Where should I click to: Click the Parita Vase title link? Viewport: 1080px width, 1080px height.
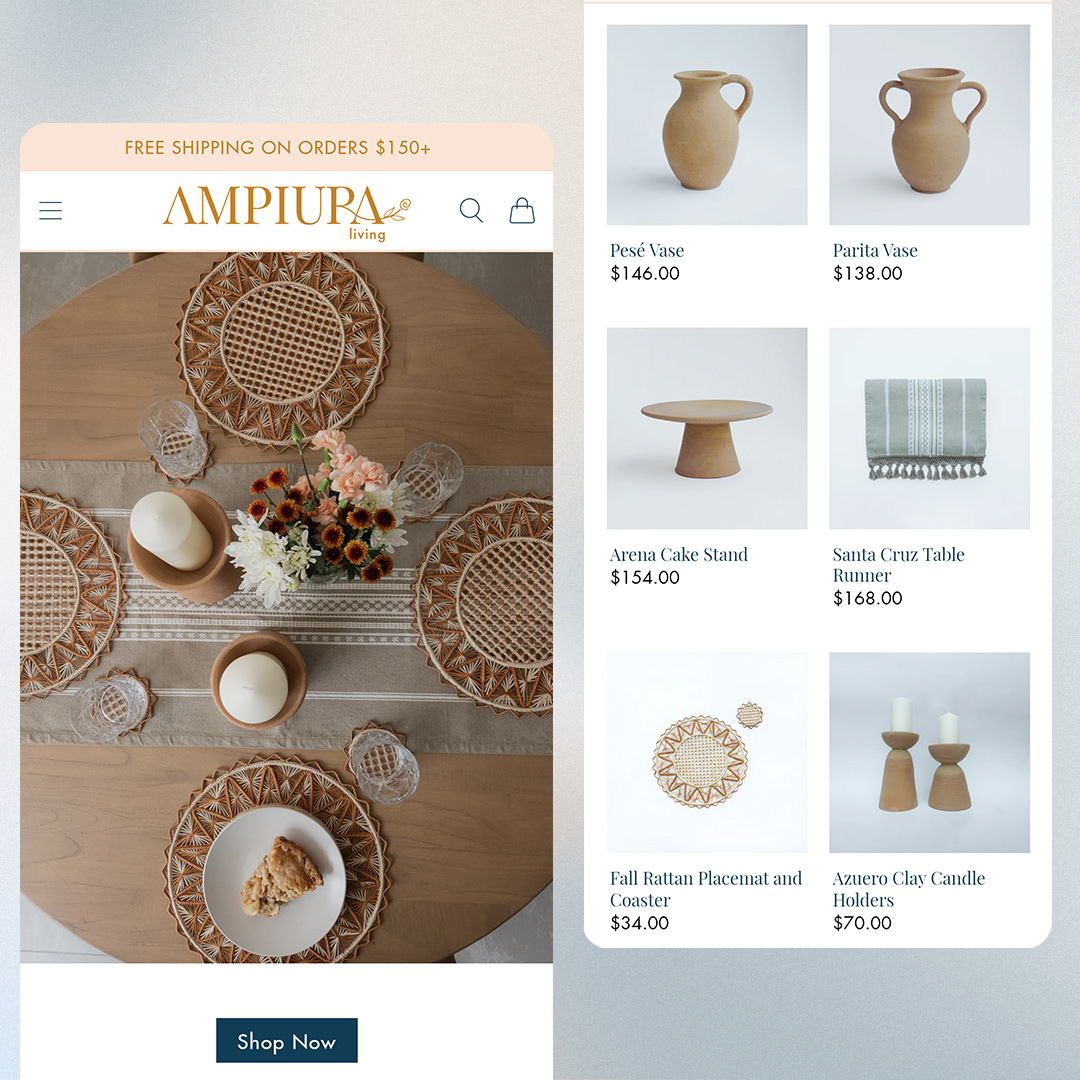[875, 251]
